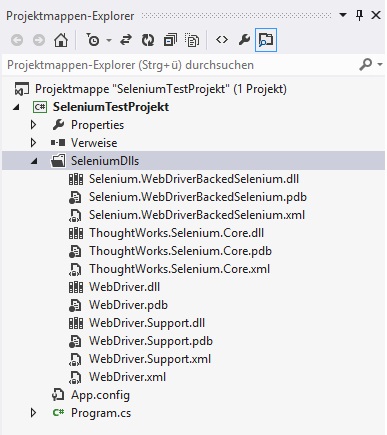387x435 pixels.
Task: Select the bold SeleniumTestProjekt project
Action: pos(111,107)
